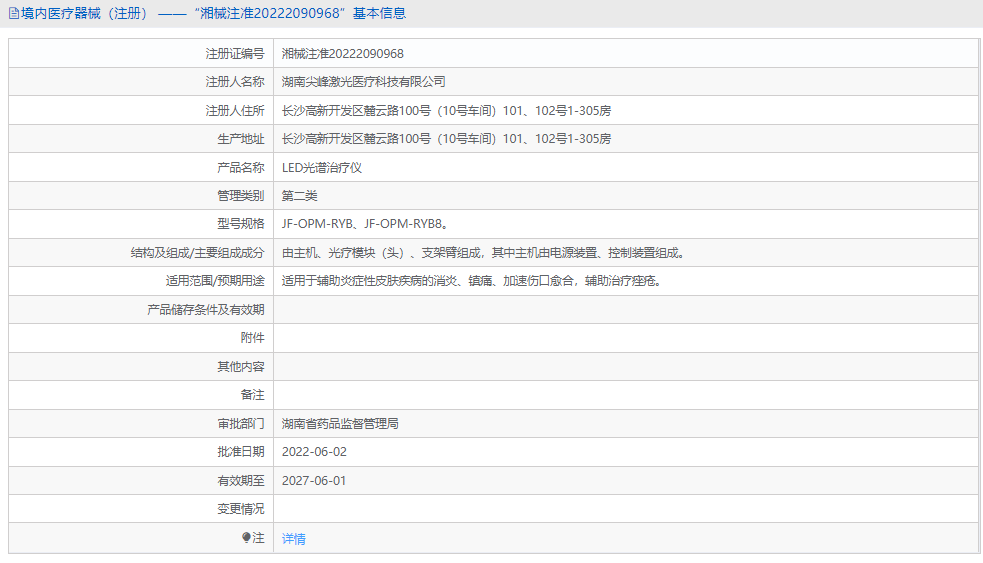Click the 型号规格 label
Screen dimensions: 983x563
[241, 224]
